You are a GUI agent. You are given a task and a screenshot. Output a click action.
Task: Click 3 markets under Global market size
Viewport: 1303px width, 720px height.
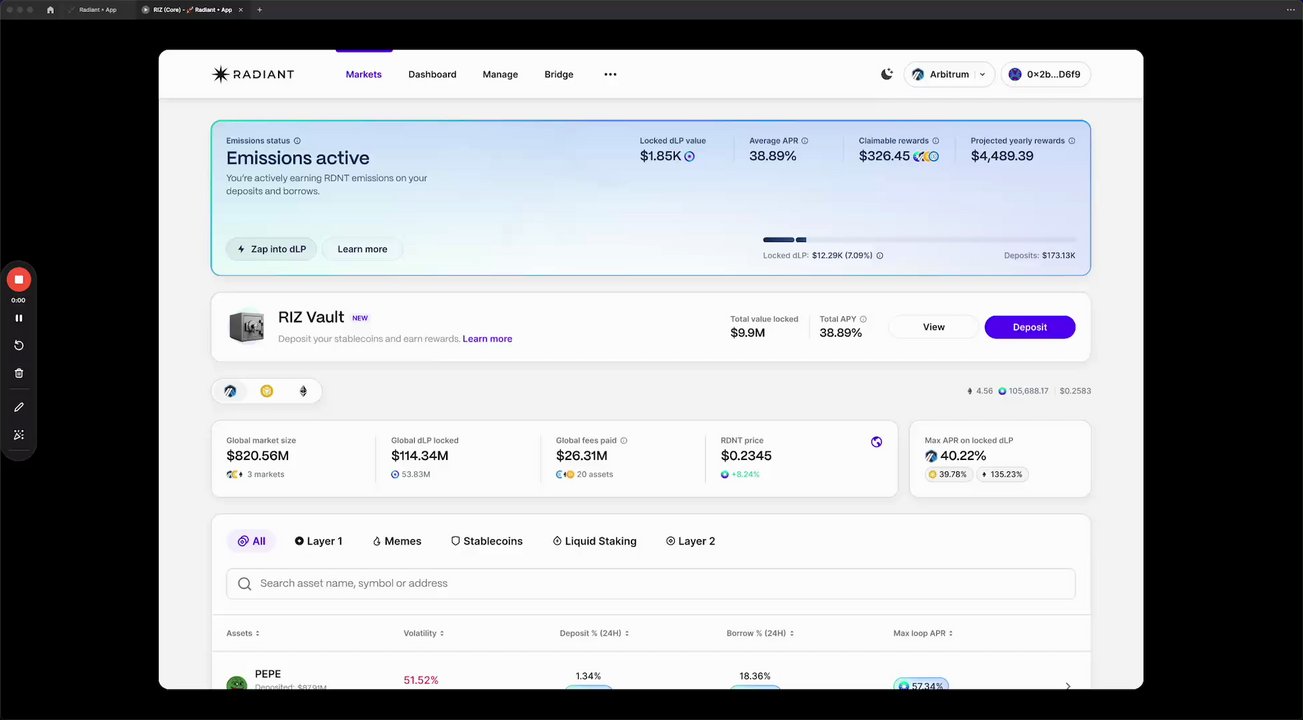pyautogui.click(x=265, y=474)
